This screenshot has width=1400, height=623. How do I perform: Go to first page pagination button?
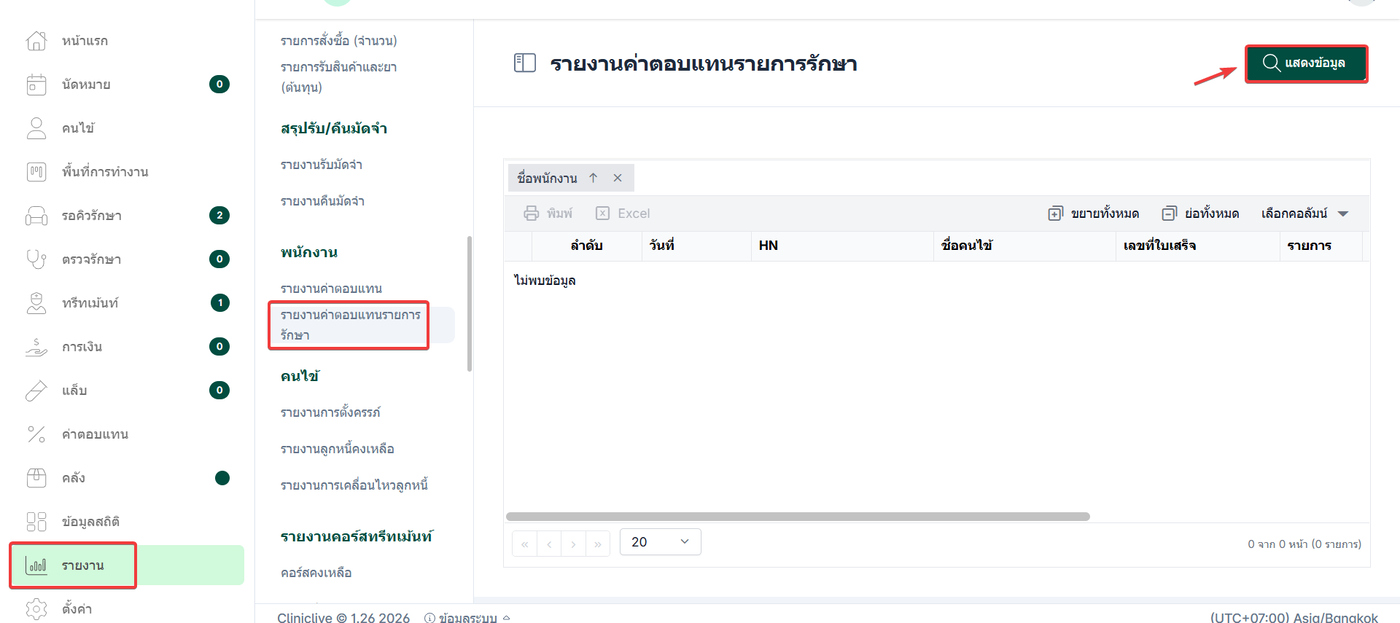524,544
